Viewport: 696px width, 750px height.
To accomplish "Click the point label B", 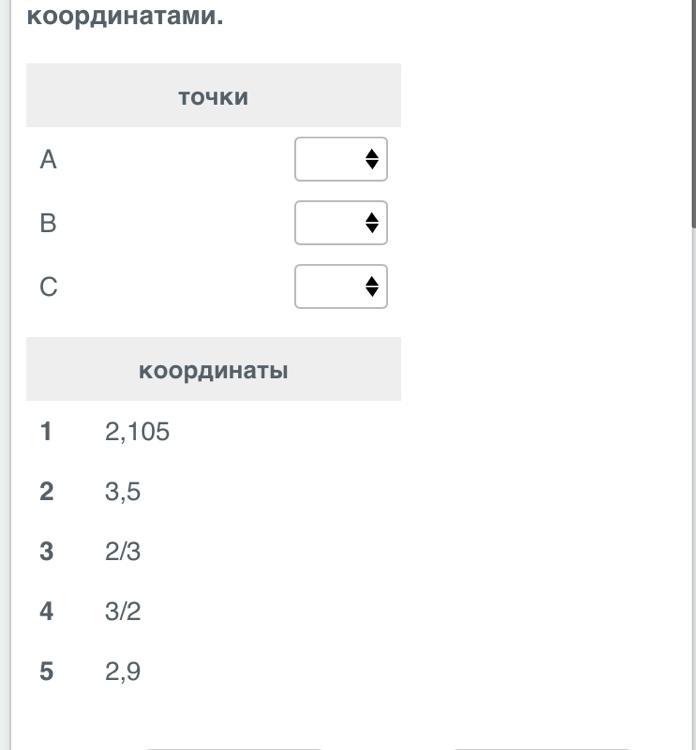I will pyautogui.click(x=48, y=223).
